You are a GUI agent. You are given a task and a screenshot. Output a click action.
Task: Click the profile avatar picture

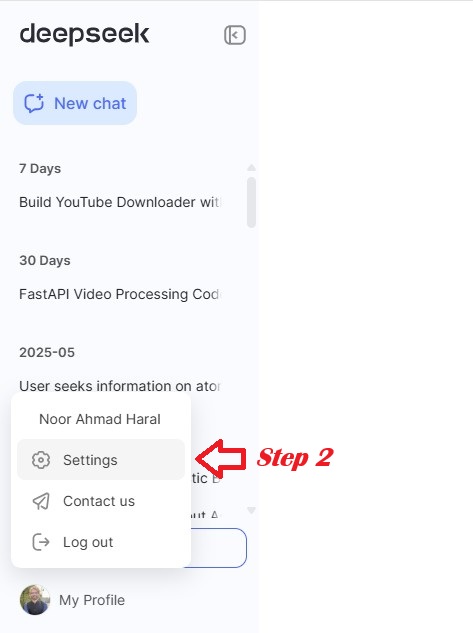(35, 600)
